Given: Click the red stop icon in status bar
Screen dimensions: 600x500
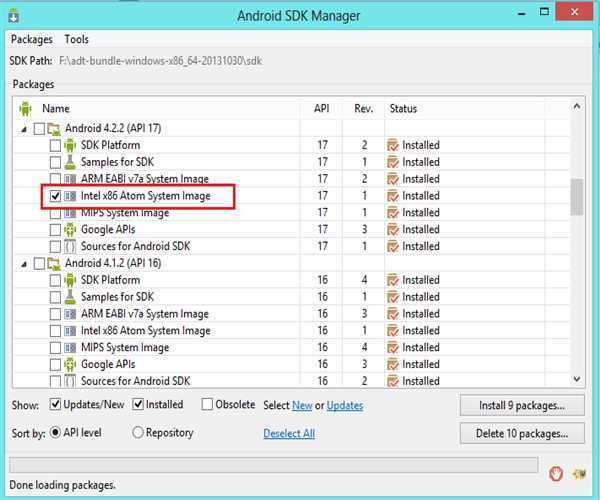Looking at the screenshot, I should click(556, 474).
